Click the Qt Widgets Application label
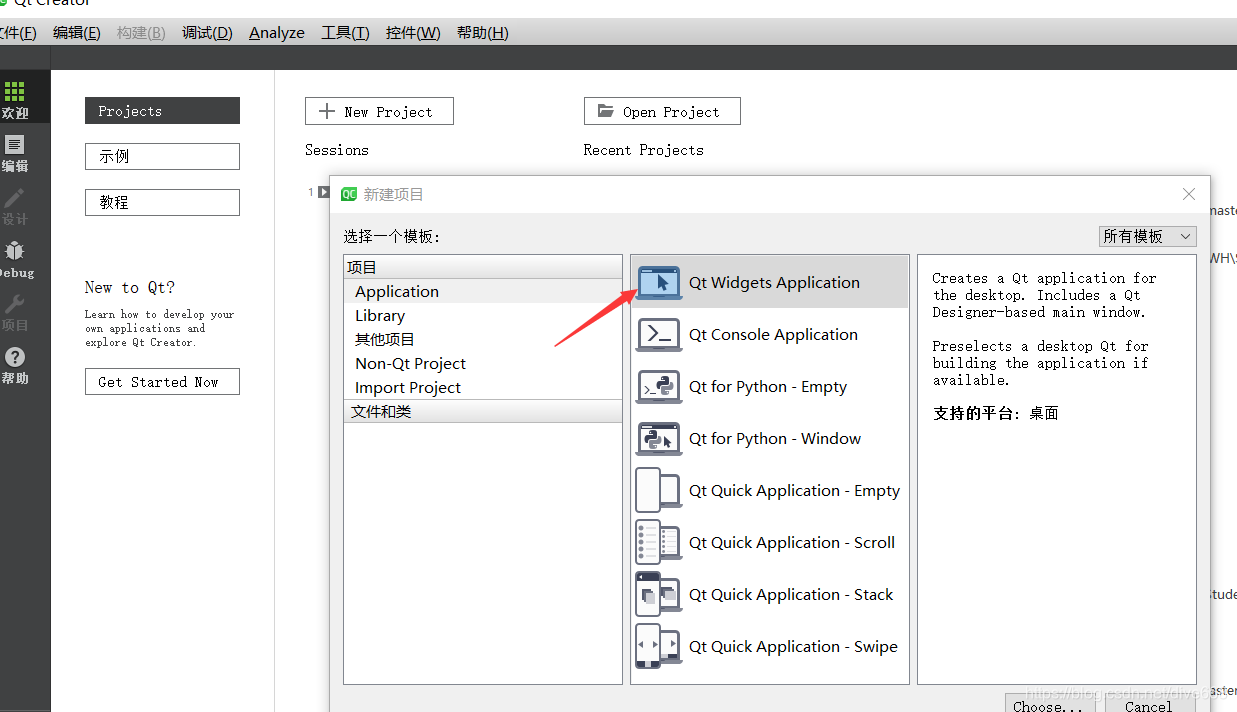The height and width of the screenshot is (712, 1237). pyautogui.click(x=774, y=283)
